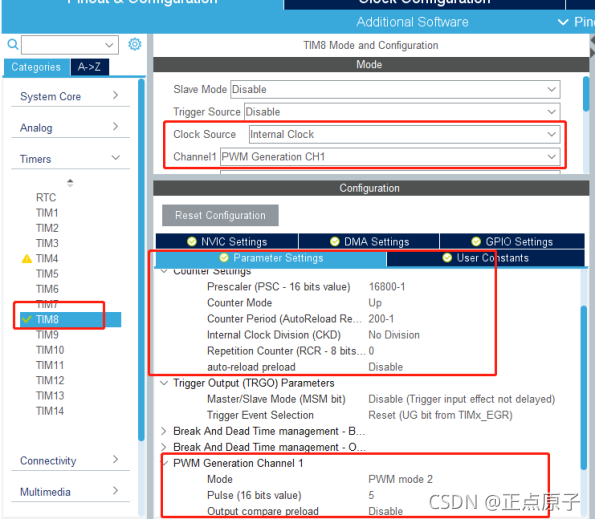The image size is (595, 520).
Task: Click Reset Configuration button
Action: coord(220,215)
